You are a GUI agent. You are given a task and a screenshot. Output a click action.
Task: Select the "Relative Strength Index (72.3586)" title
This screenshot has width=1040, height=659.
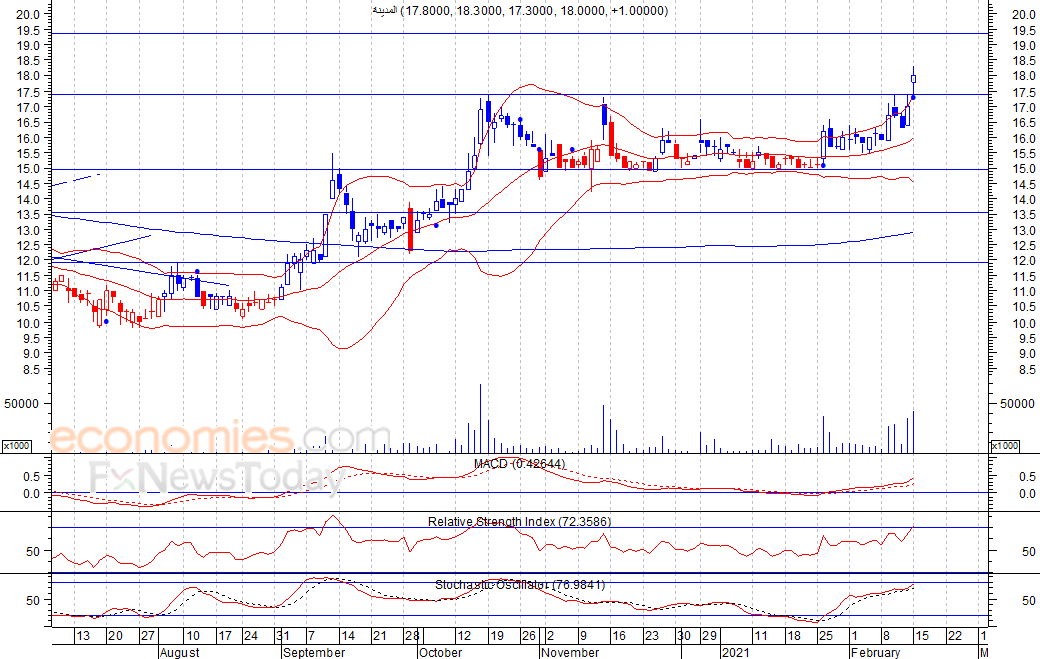519,522
